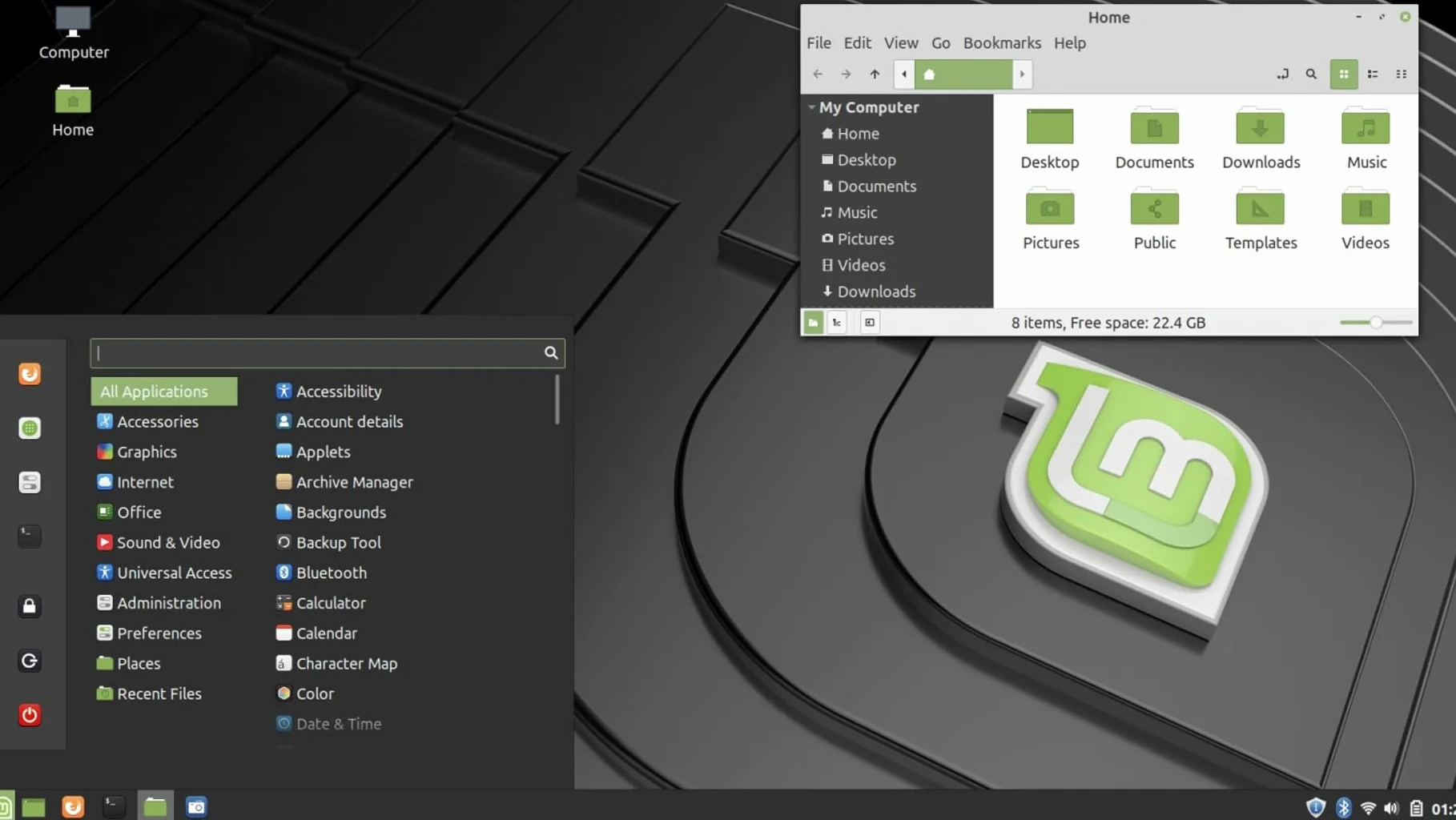Screen dimensions: 1456x820
Task: Switch to icon view in the file manager
Action: point(1344,74)
